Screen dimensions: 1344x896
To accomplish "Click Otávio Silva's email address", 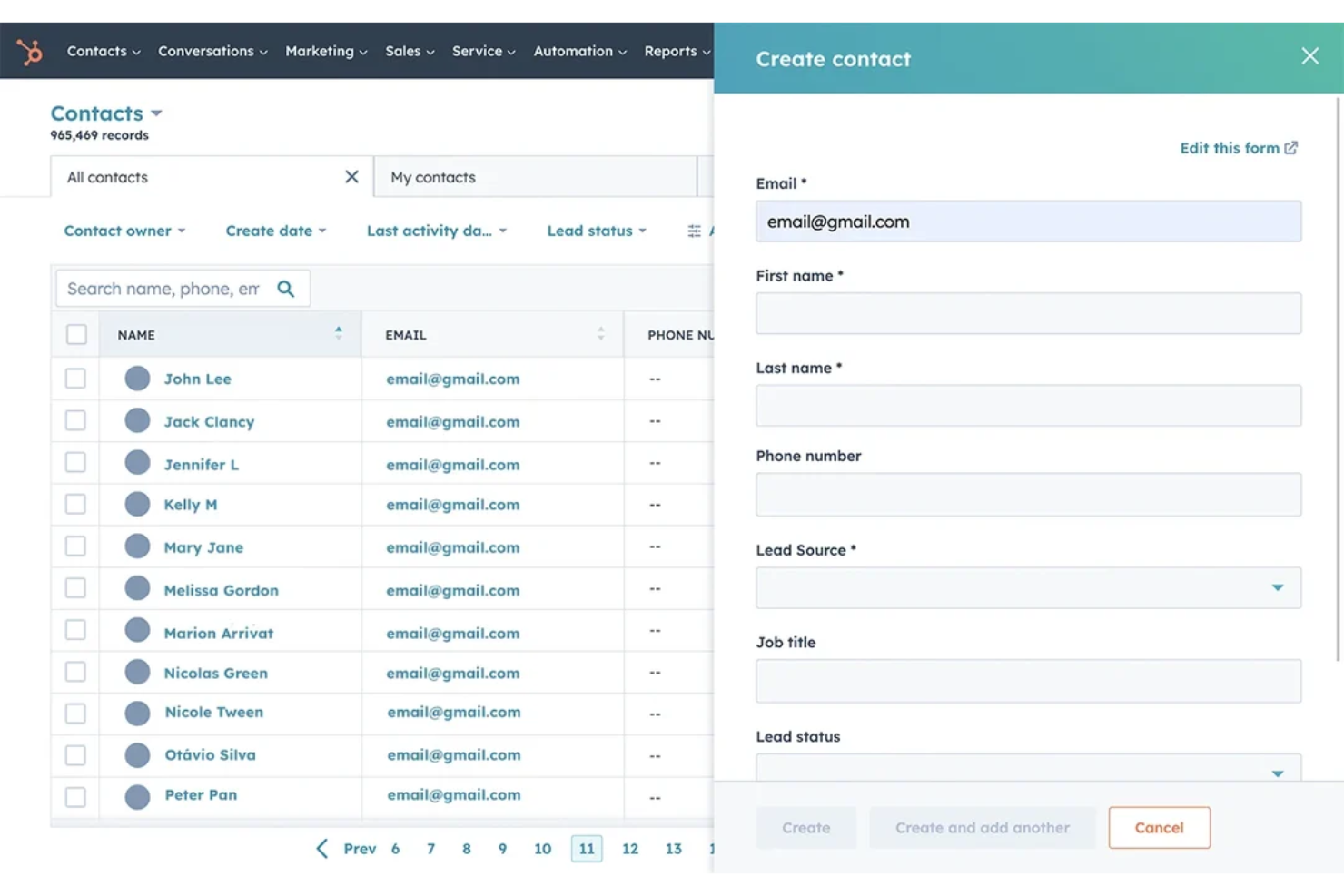I will click(454, 754).
